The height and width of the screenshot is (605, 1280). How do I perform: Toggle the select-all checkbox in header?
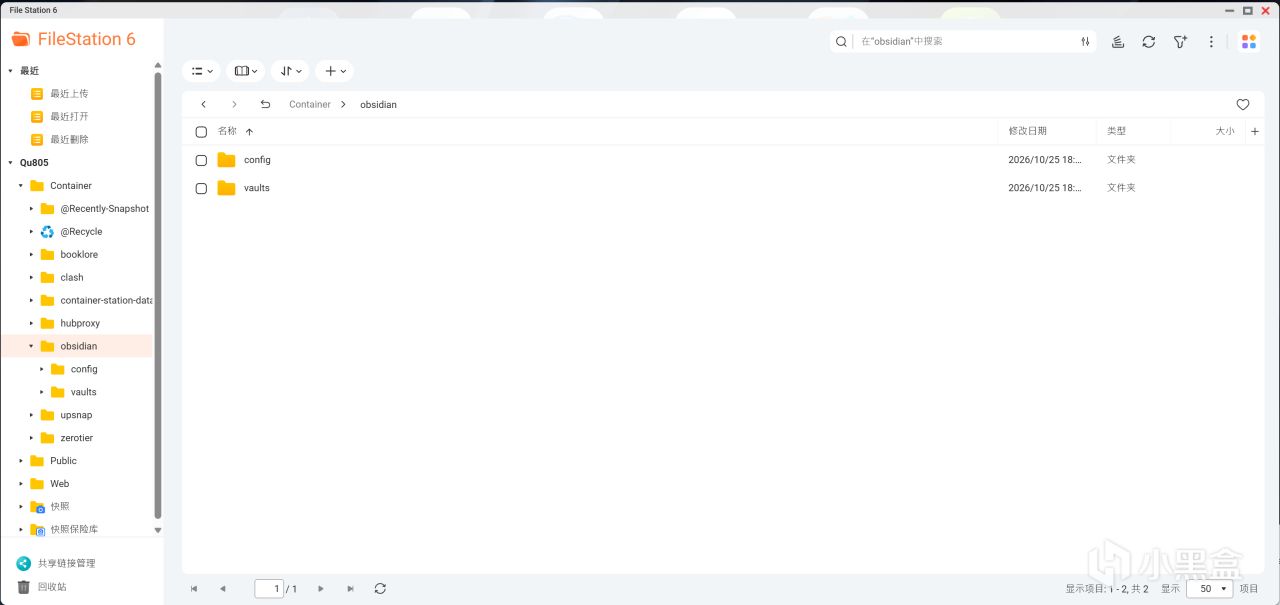tap(201, 132)
